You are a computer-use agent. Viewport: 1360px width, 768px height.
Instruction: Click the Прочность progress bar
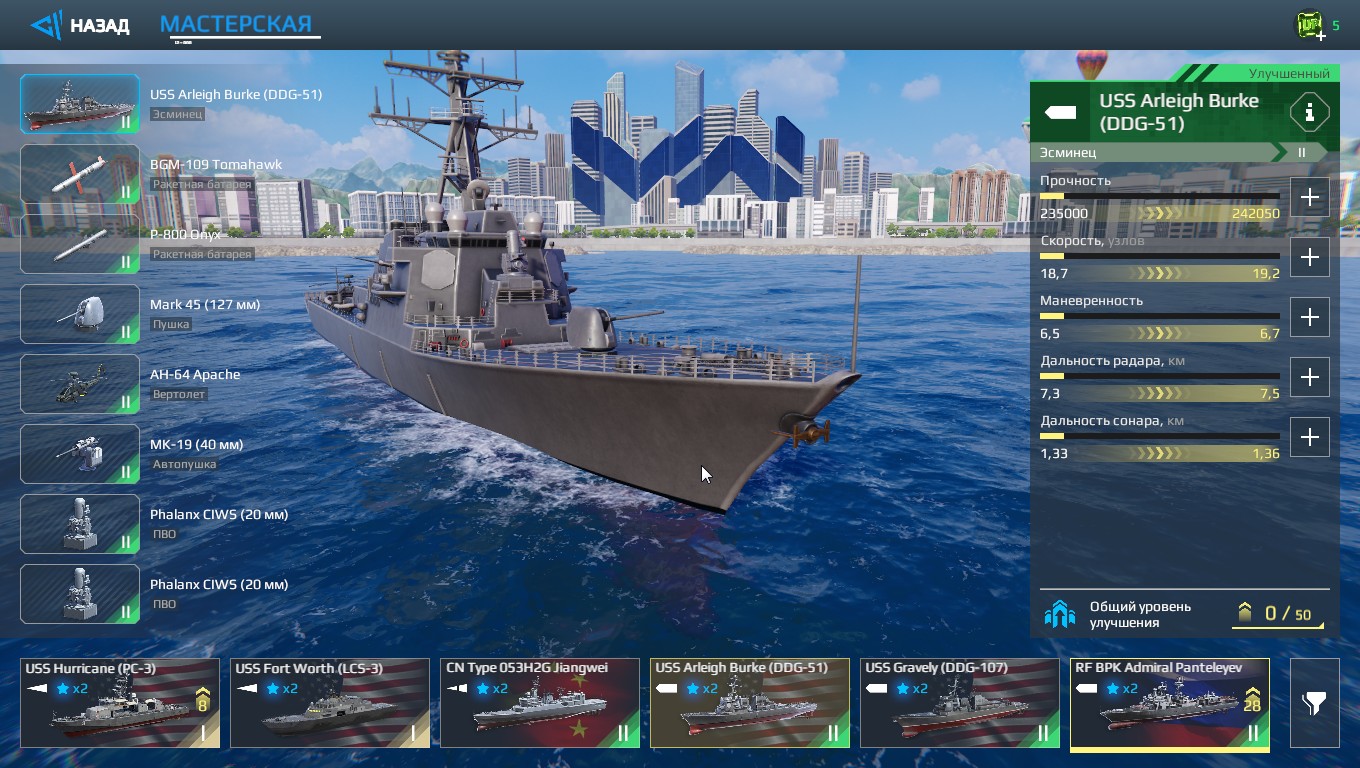pyautogui.click(x=1160, y=196)
